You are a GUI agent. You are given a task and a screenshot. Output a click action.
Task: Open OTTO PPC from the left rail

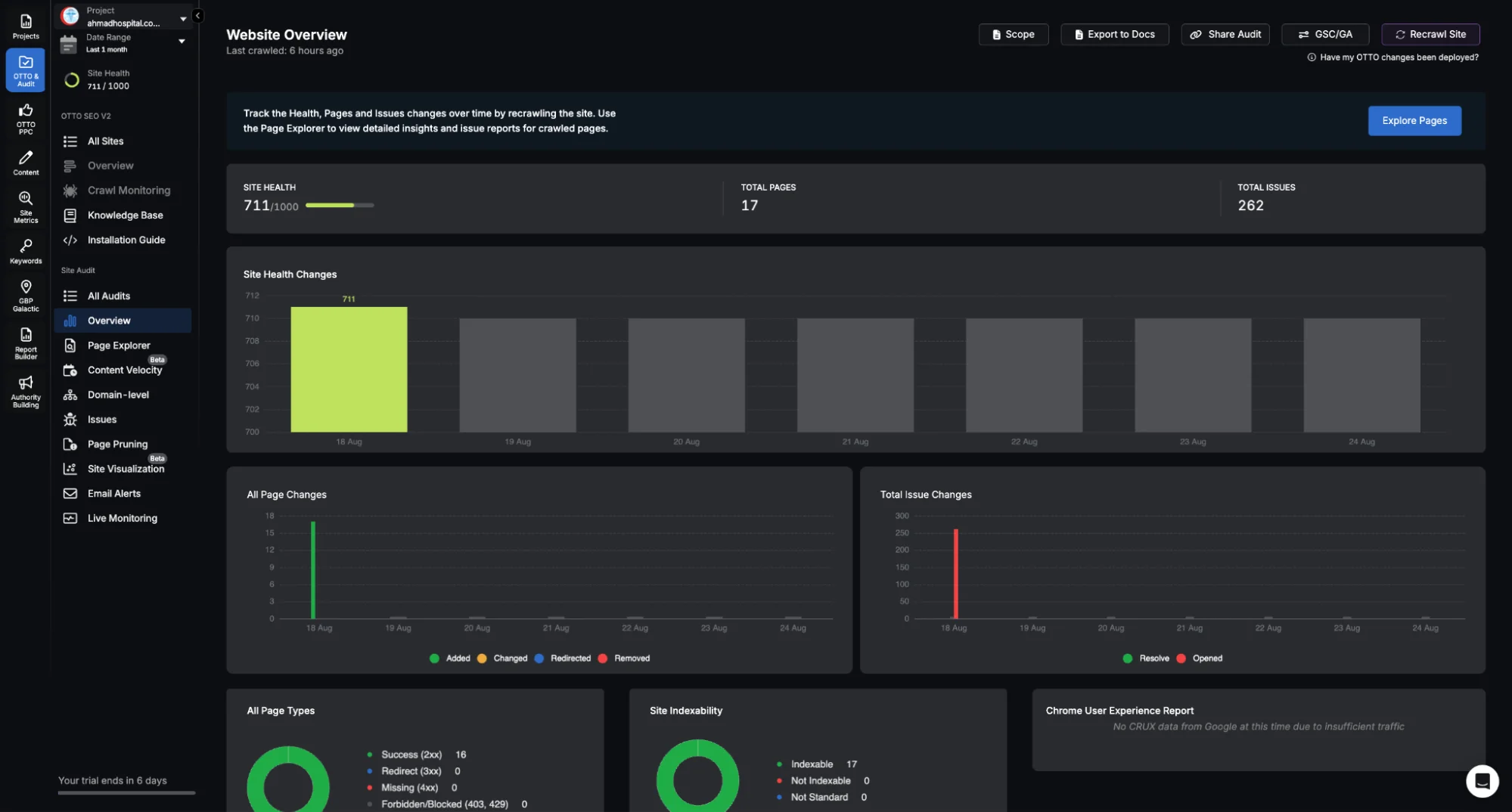(26, 117)
